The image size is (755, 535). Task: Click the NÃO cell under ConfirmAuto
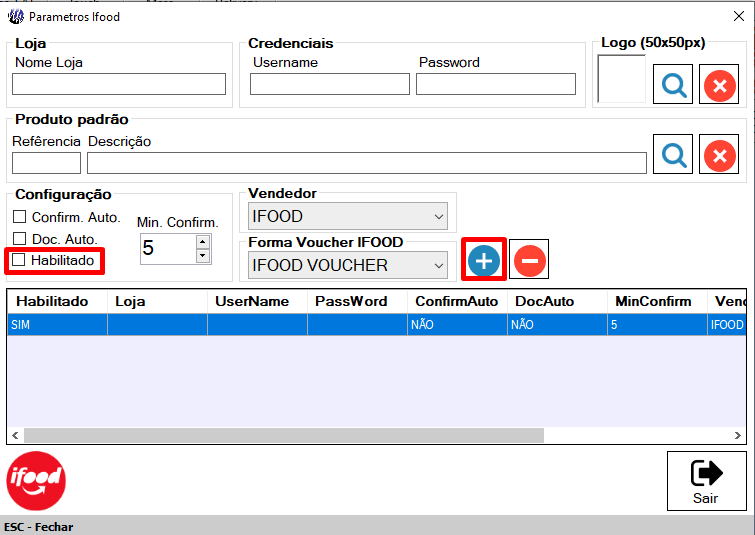(457, 325)
